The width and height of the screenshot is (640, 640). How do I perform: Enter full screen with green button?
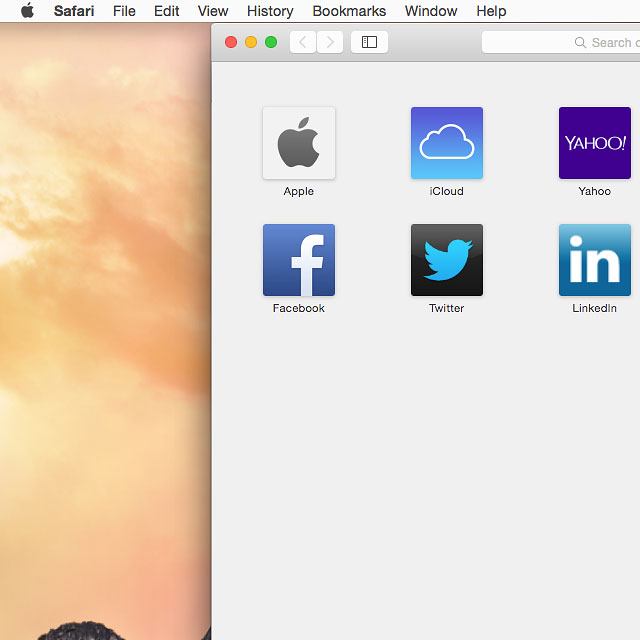(x=271, y=42)
